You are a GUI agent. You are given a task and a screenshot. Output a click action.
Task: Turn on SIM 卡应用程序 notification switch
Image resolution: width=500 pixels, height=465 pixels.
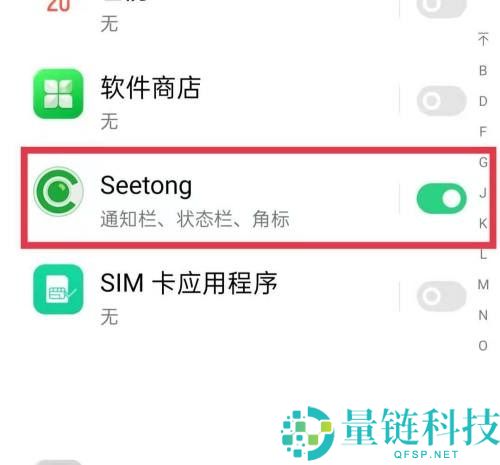(x=441, y=296)
